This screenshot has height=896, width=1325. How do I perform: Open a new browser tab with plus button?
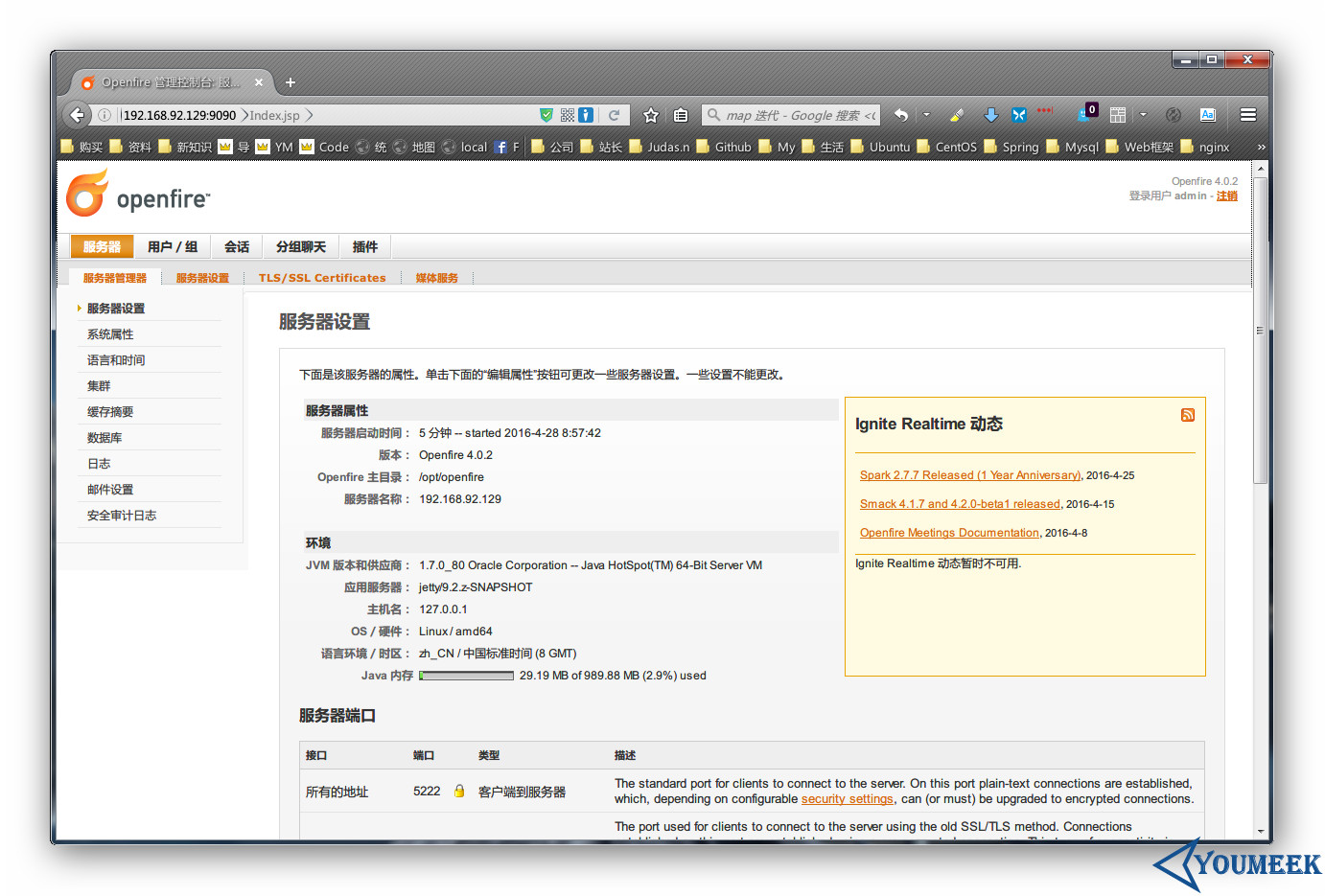click(291, 82)
